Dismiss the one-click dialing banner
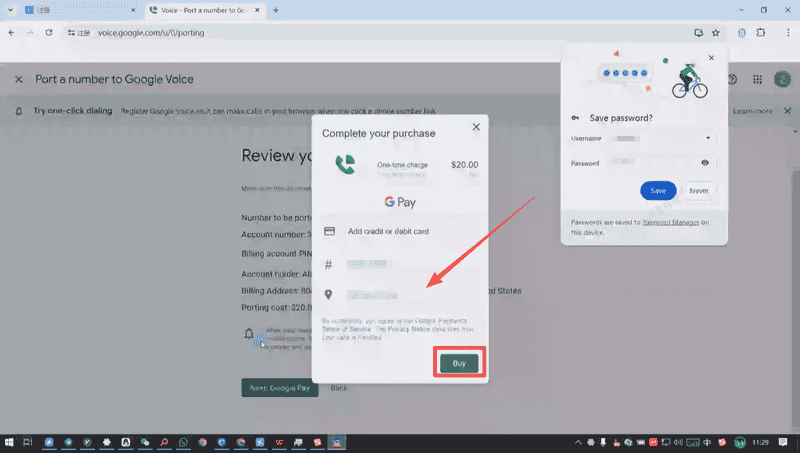The image size is (800, 453). point(787,111)
